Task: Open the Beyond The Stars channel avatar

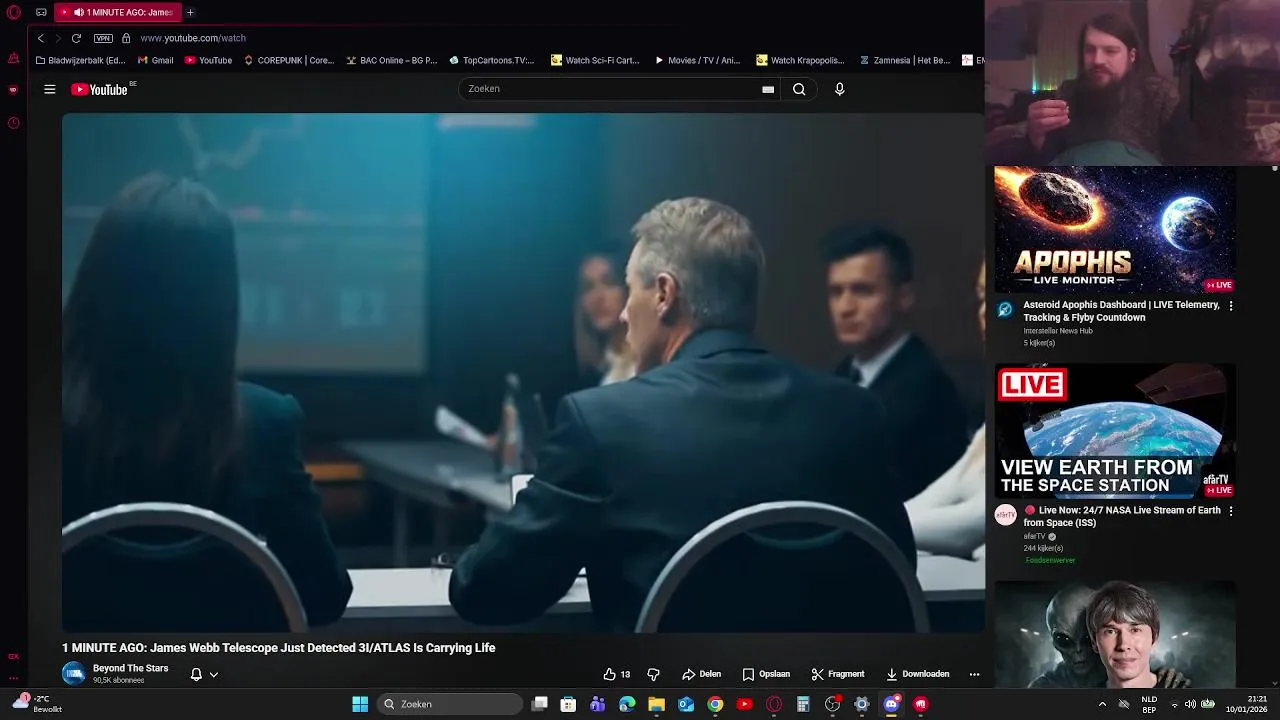Action: (74, 674)
